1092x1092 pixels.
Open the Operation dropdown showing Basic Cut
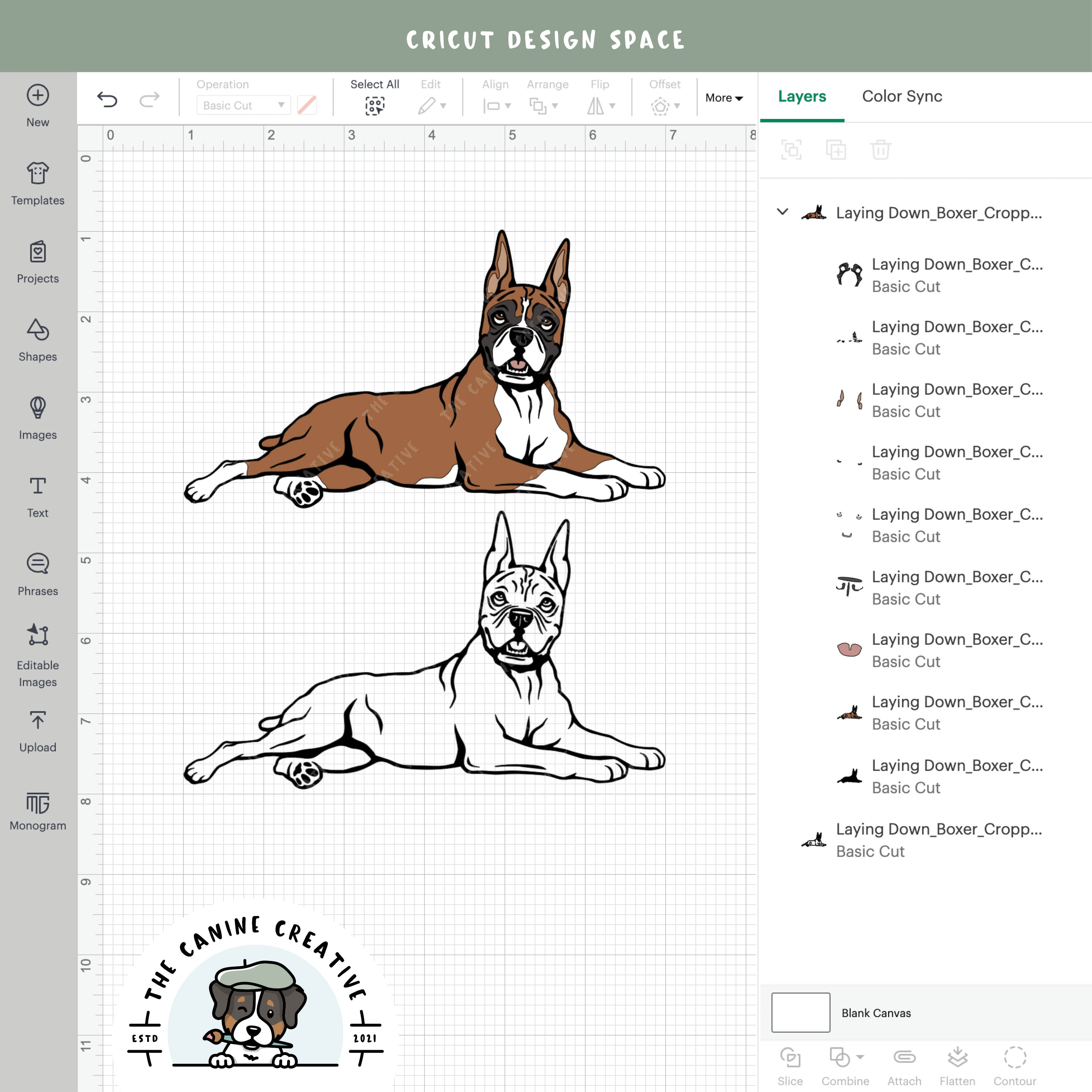(x=242, y=105)
